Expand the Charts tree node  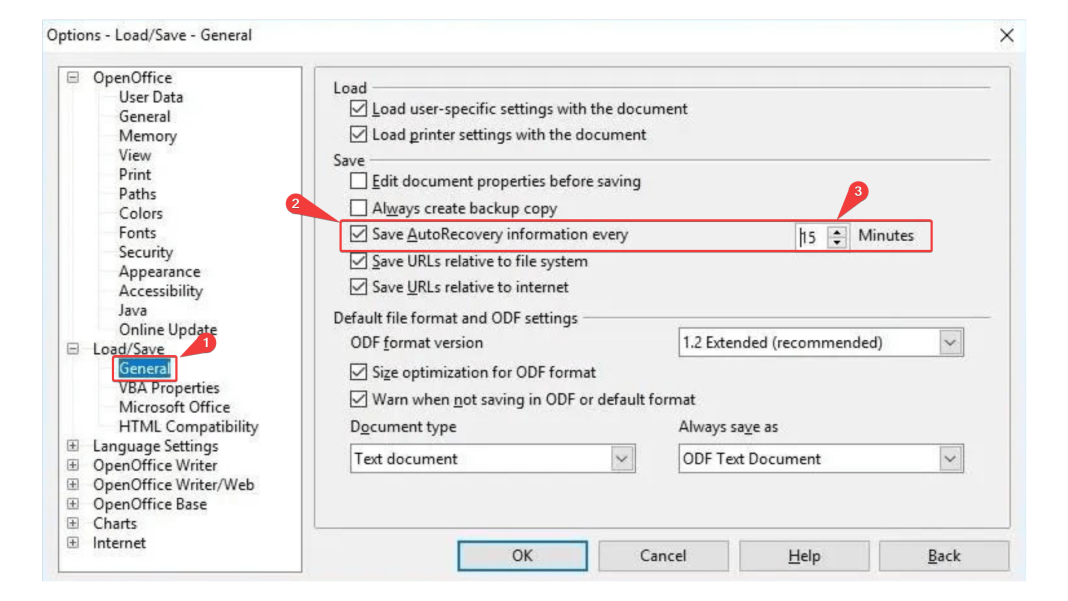pos(73,523)
